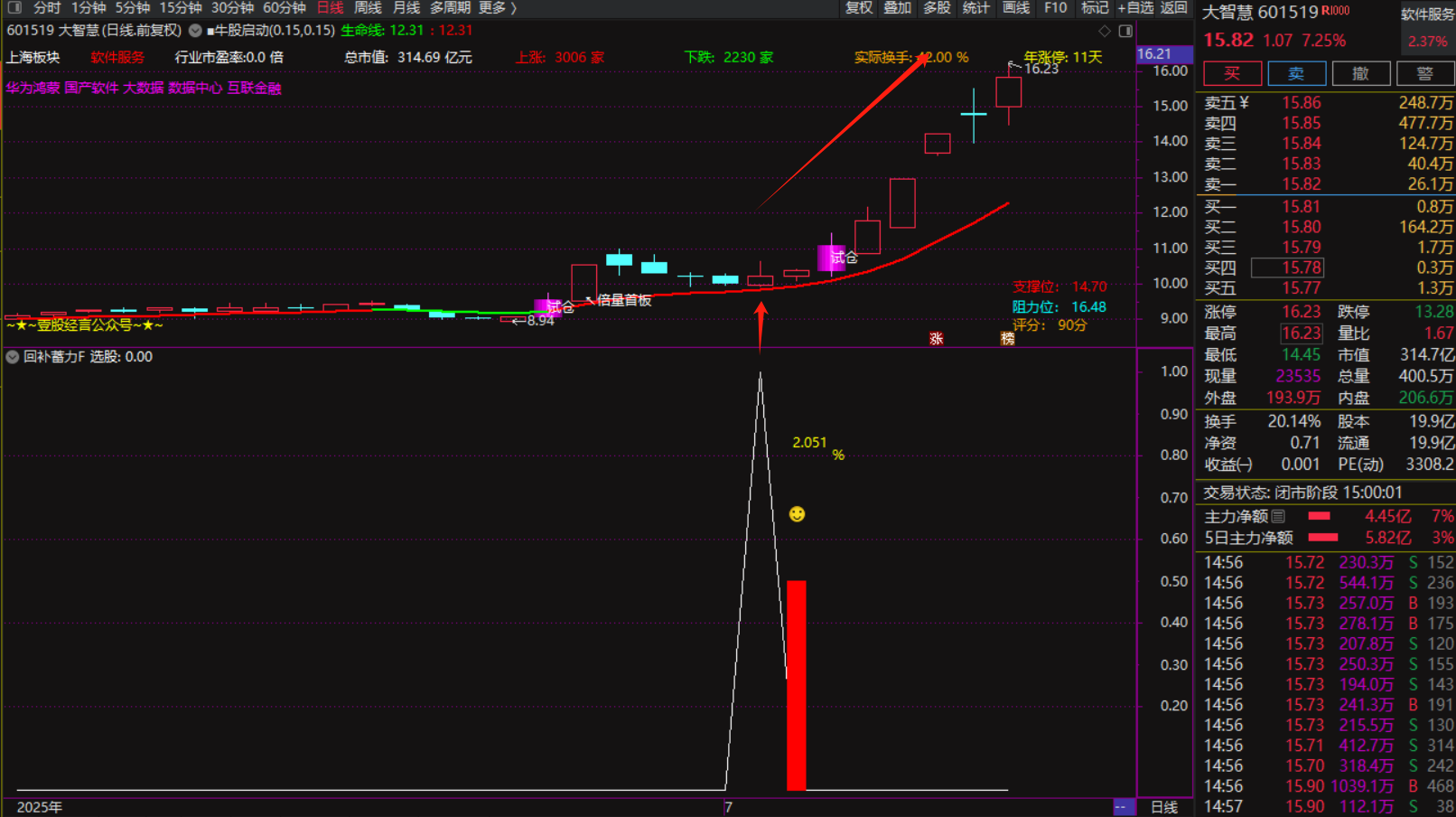Click the yellow smiley face on indicator chart
The image size is (1456, 817).
click(x=797, y=514)
